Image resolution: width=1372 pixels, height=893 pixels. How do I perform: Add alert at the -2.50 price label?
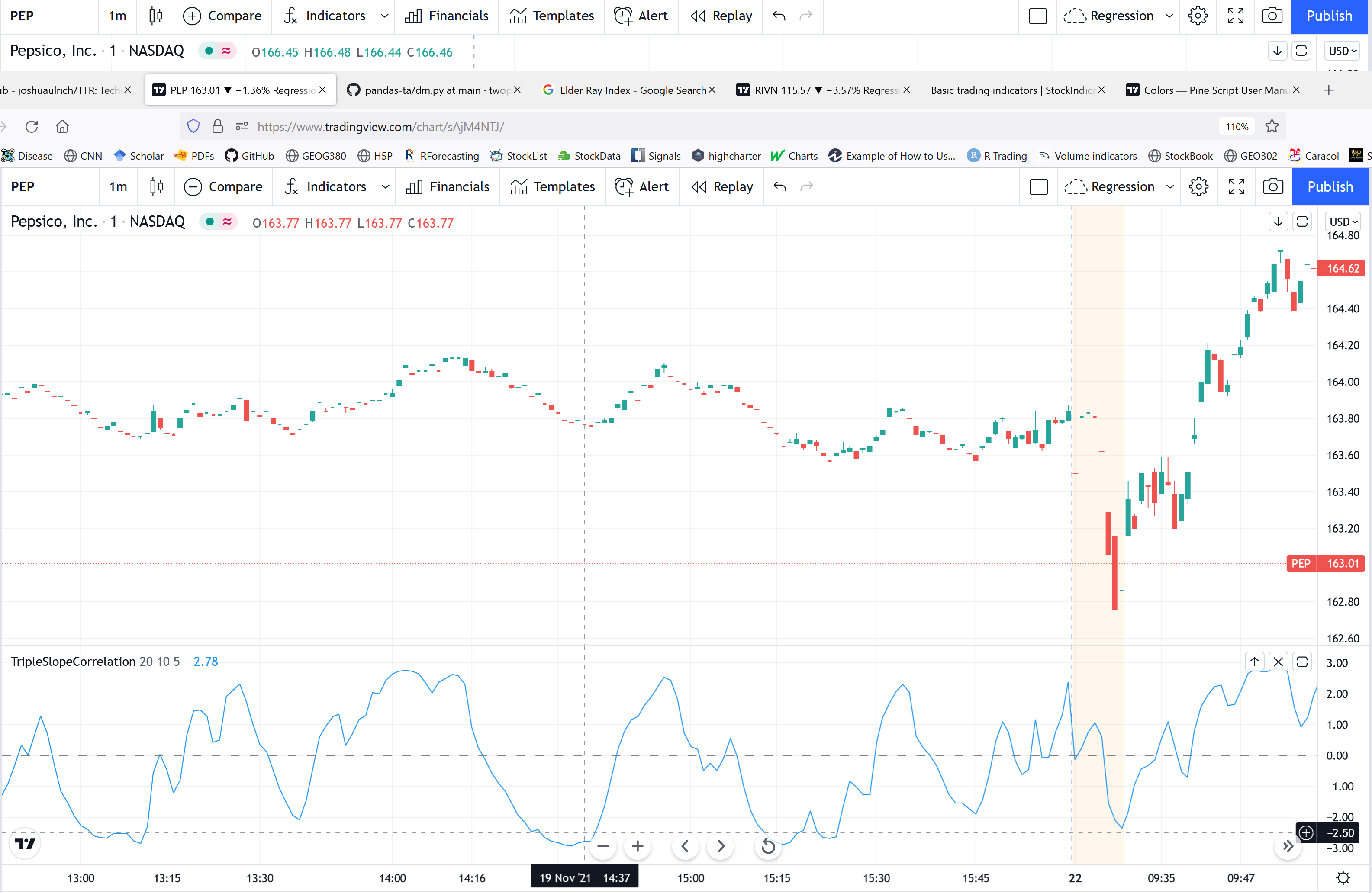pos(1306,832)
